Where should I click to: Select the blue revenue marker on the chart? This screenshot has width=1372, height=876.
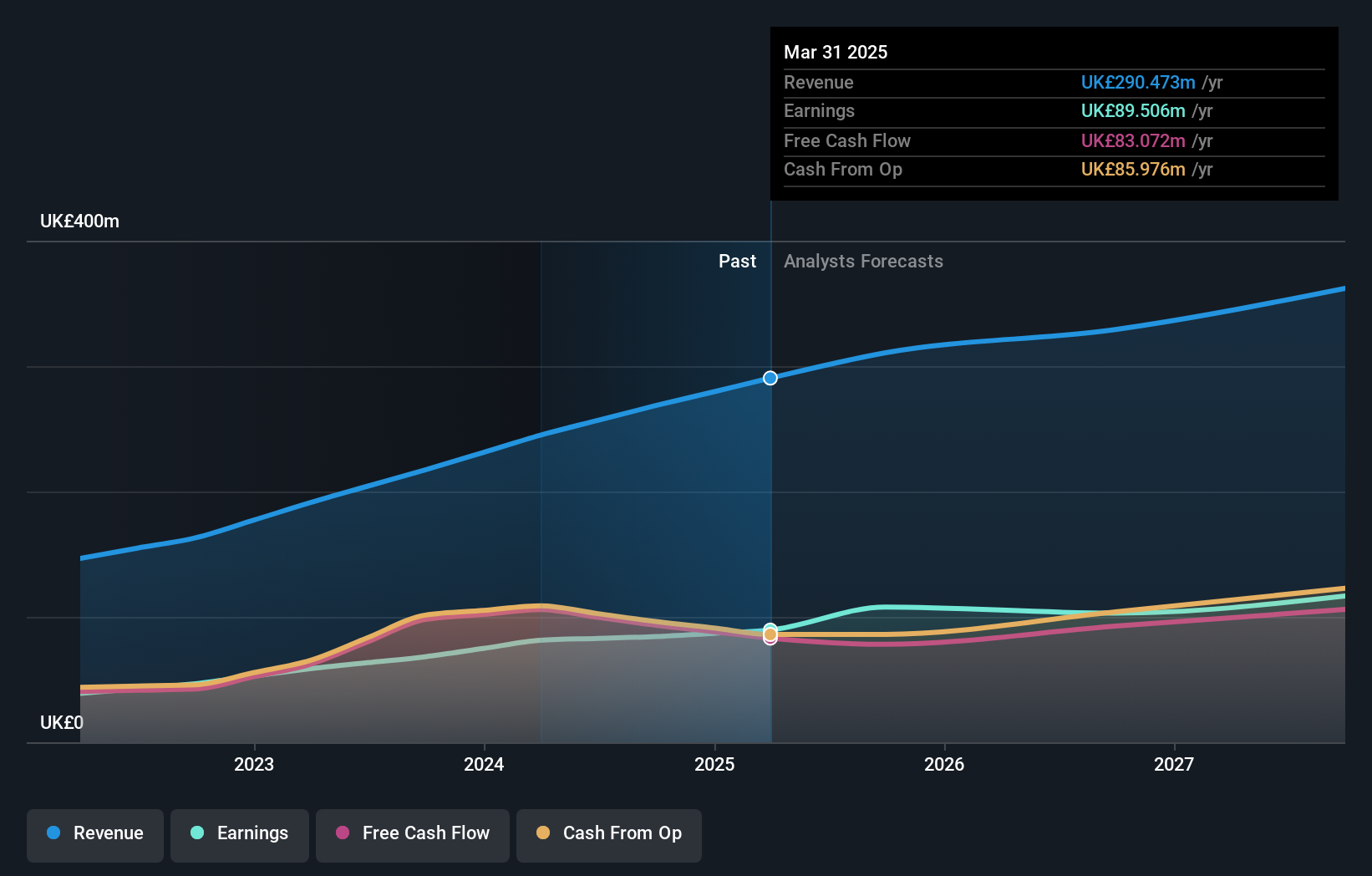pos(770,378)
